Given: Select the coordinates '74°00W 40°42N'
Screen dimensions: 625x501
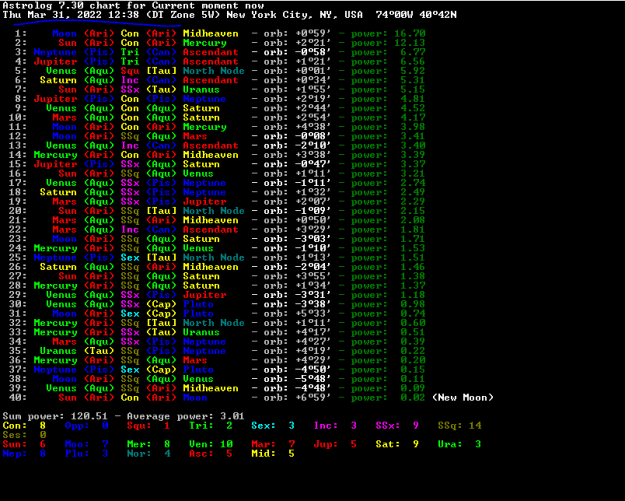Looking at the screenshot, I should (x=416, y=15).
